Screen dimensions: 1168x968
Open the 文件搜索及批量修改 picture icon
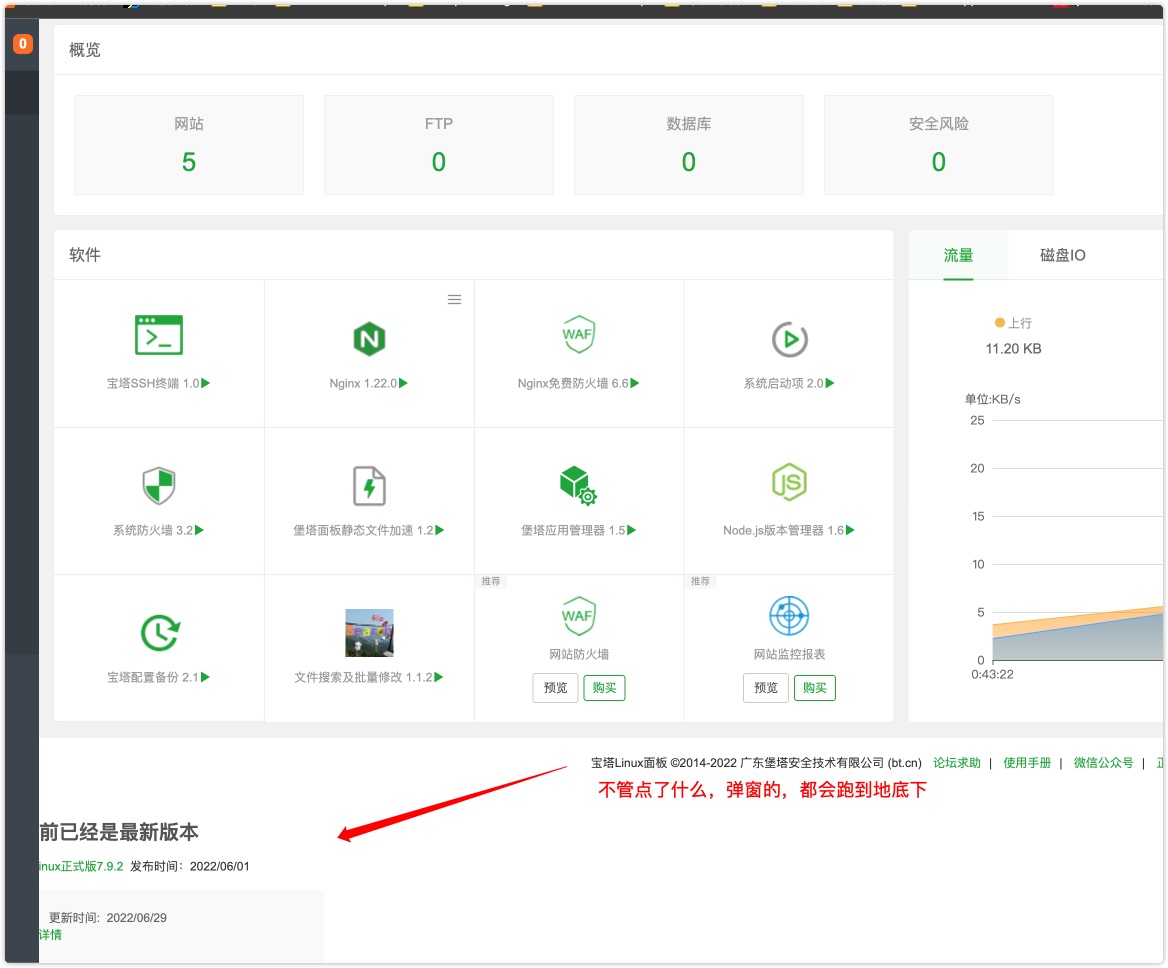pyautogui.click(x=369, y=633)
